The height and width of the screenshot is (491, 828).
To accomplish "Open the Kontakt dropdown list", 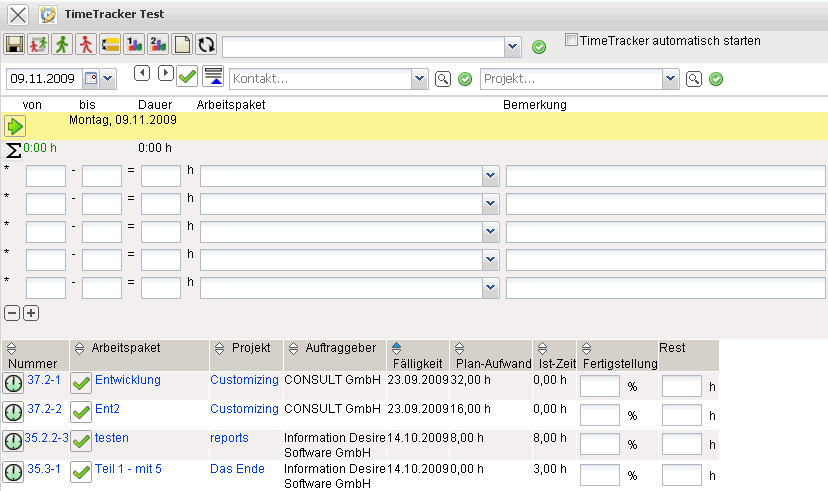I will [419, 78].
